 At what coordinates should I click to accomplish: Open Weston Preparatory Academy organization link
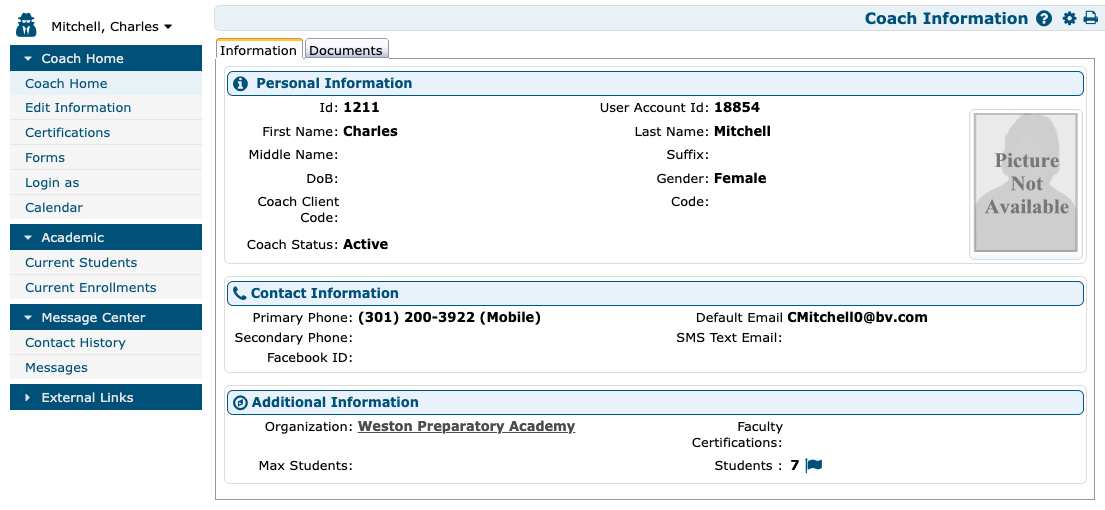466,427
